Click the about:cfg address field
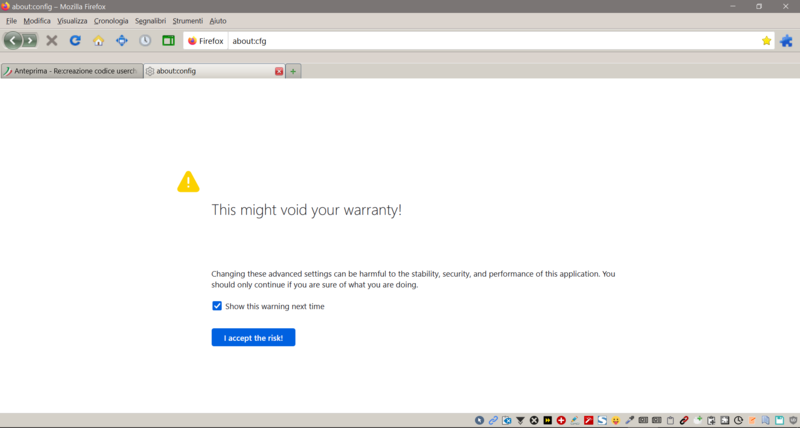800x428 pixels. 492,41
